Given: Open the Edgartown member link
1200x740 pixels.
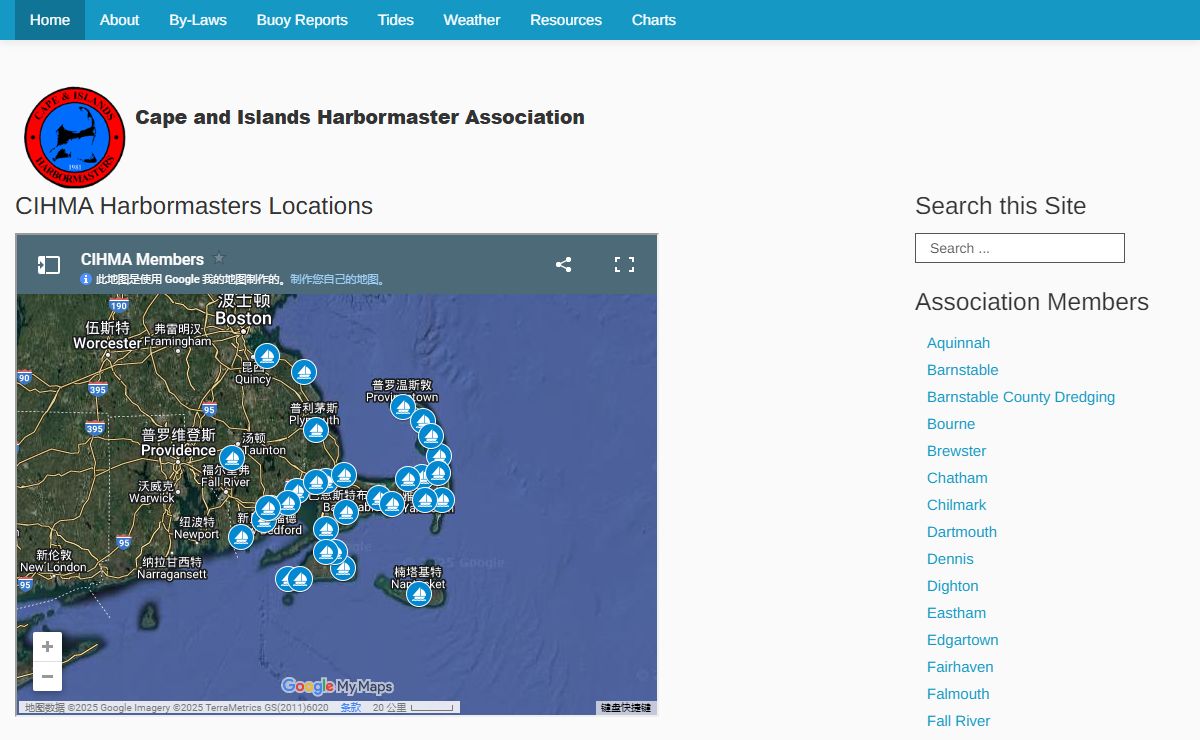Looking at the screenshot, I should [x=963, y=640].
